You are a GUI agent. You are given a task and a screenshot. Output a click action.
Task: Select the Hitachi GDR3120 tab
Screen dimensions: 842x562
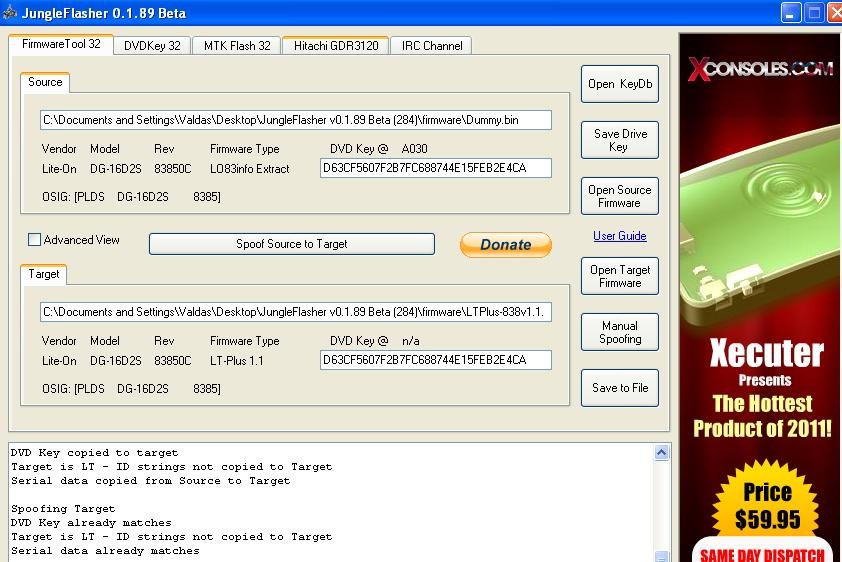click(336, 45)
